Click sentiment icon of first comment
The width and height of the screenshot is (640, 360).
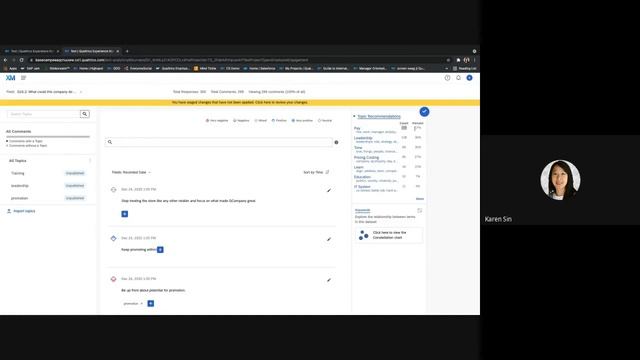pyautogui.click(x=113, y=189)
